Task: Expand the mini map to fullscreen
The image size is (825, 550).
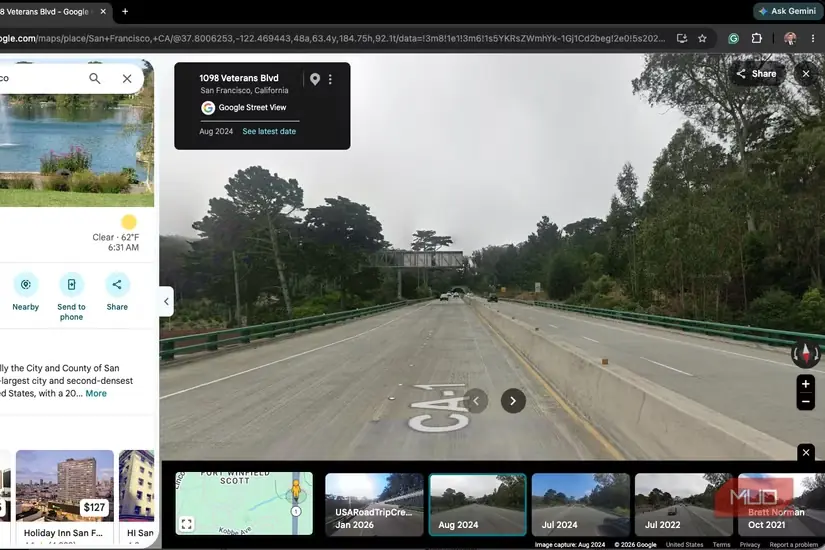Action: tap(186, 524)
